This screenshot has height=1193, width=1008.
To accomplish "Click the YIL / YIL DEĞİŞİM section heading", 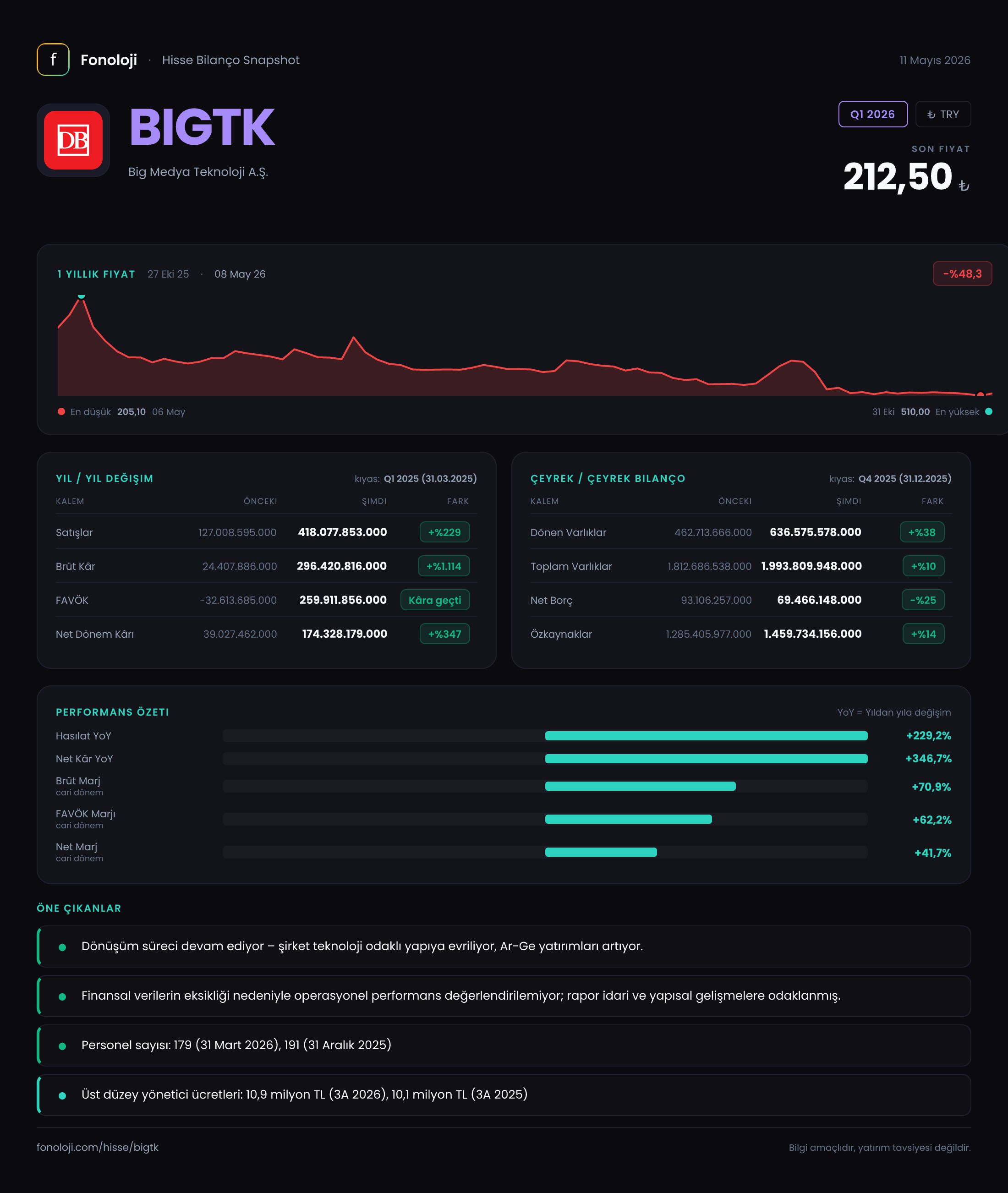I will (x=104, y=479).
